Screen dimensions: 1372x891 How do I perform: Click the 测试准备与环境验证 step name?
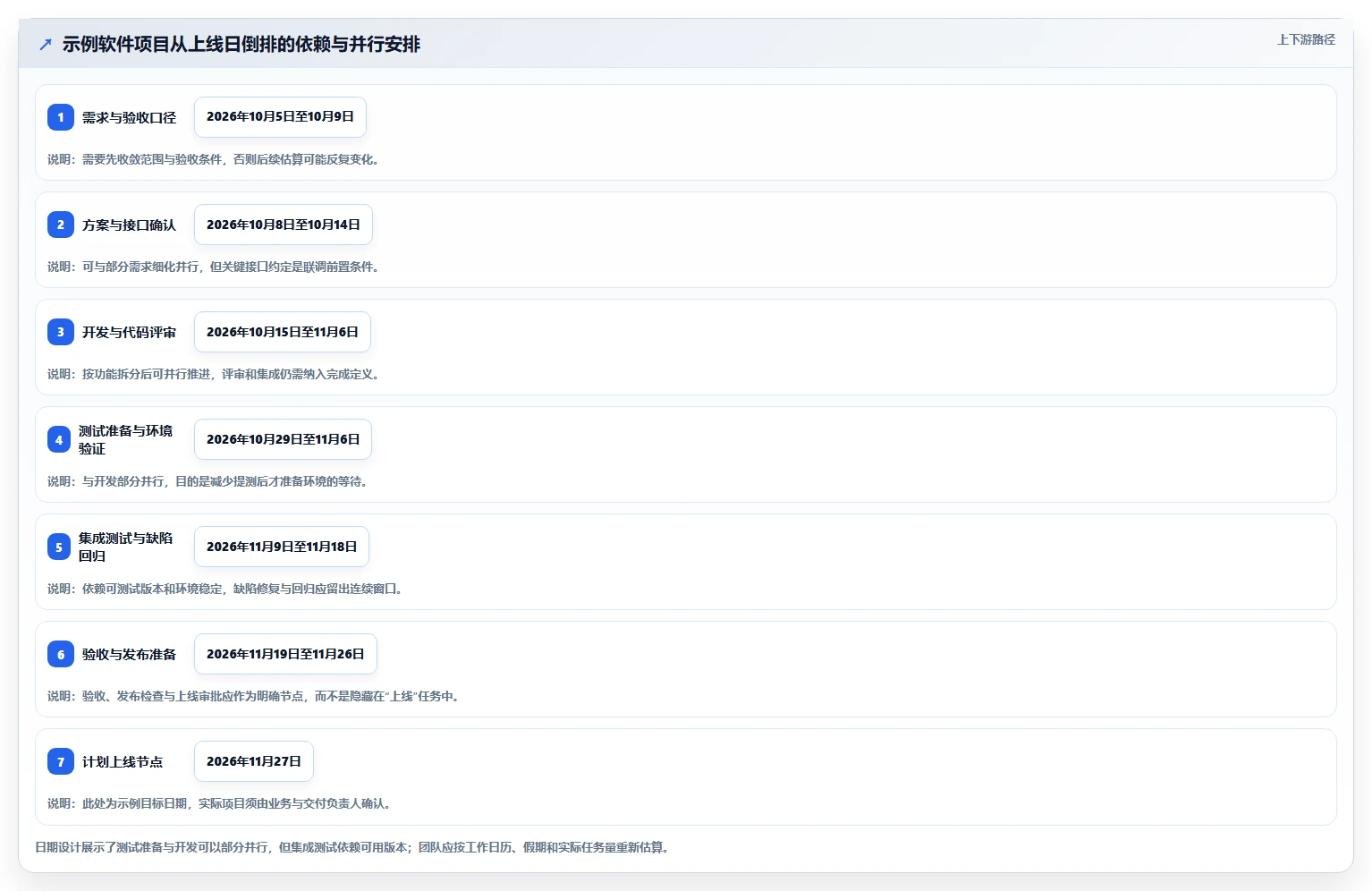point(125,439)
